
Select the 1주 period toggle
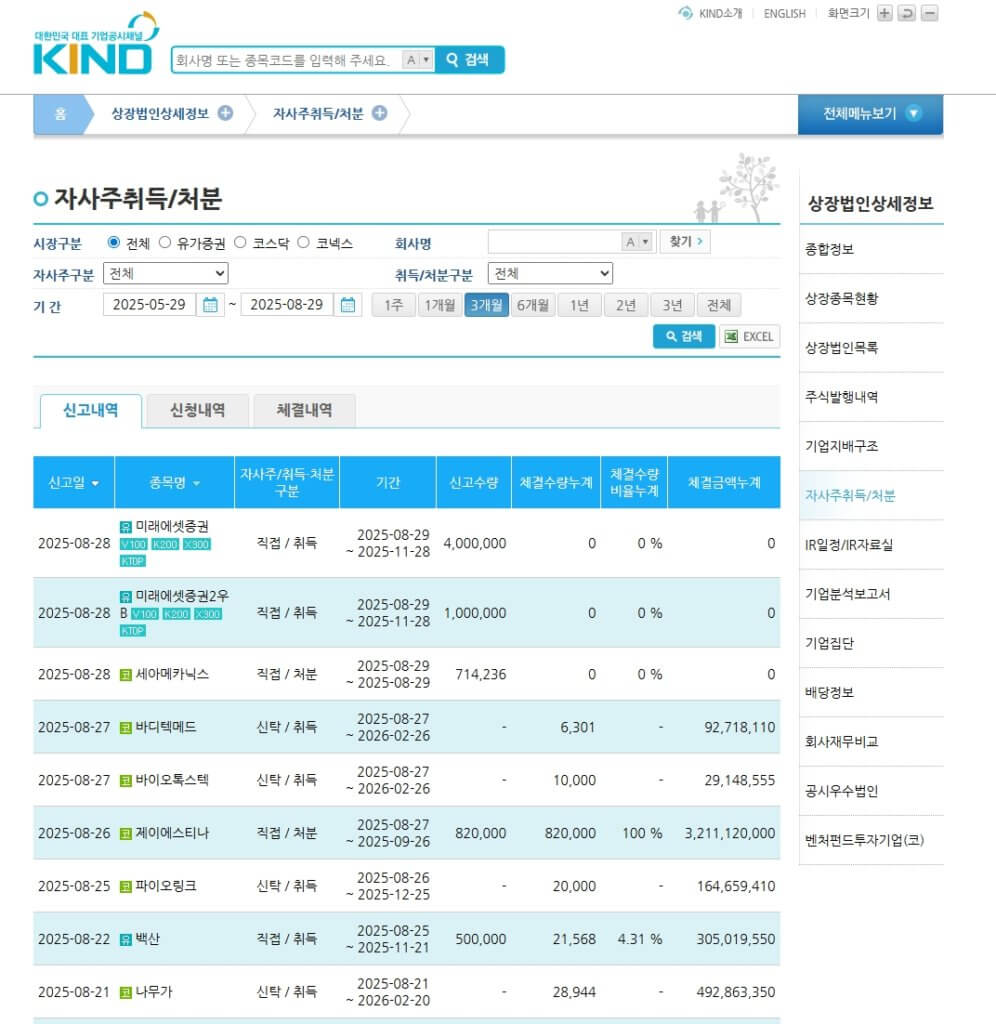(394, 305)
